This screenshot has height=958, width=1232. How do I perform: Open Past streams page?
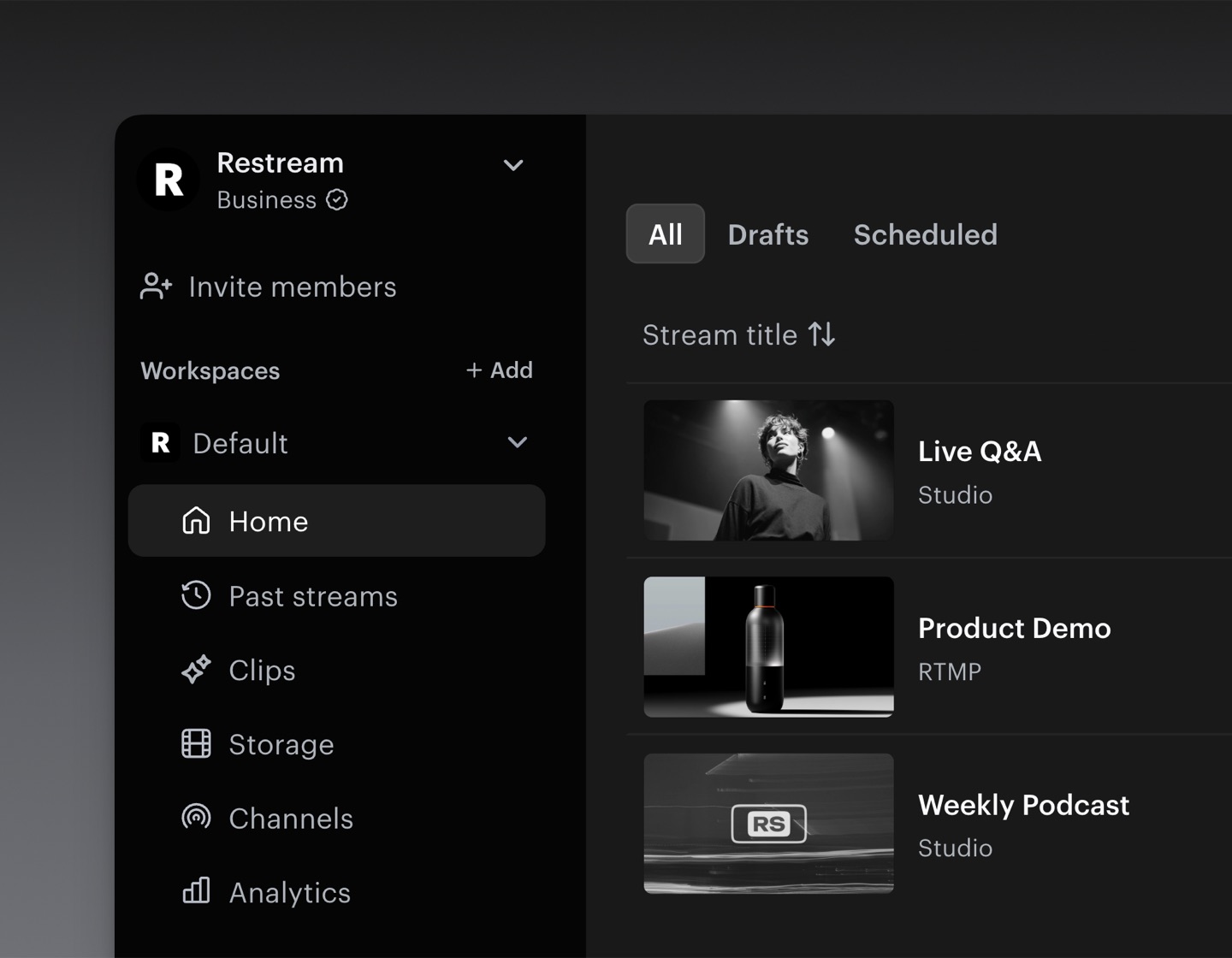pyautogui.click(x=313, y=596)
